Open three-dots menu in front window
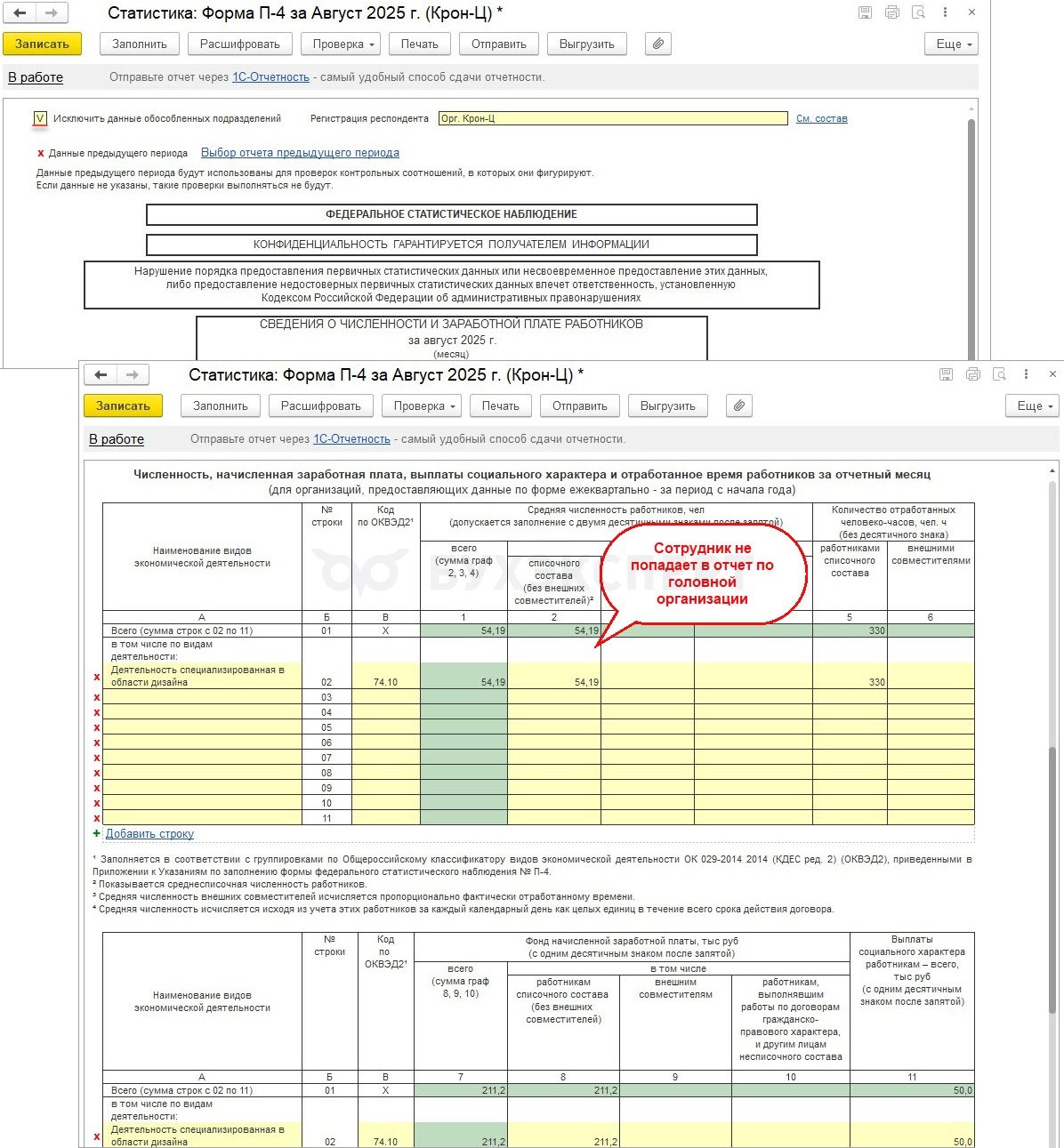 click(x=1027, y=374)
